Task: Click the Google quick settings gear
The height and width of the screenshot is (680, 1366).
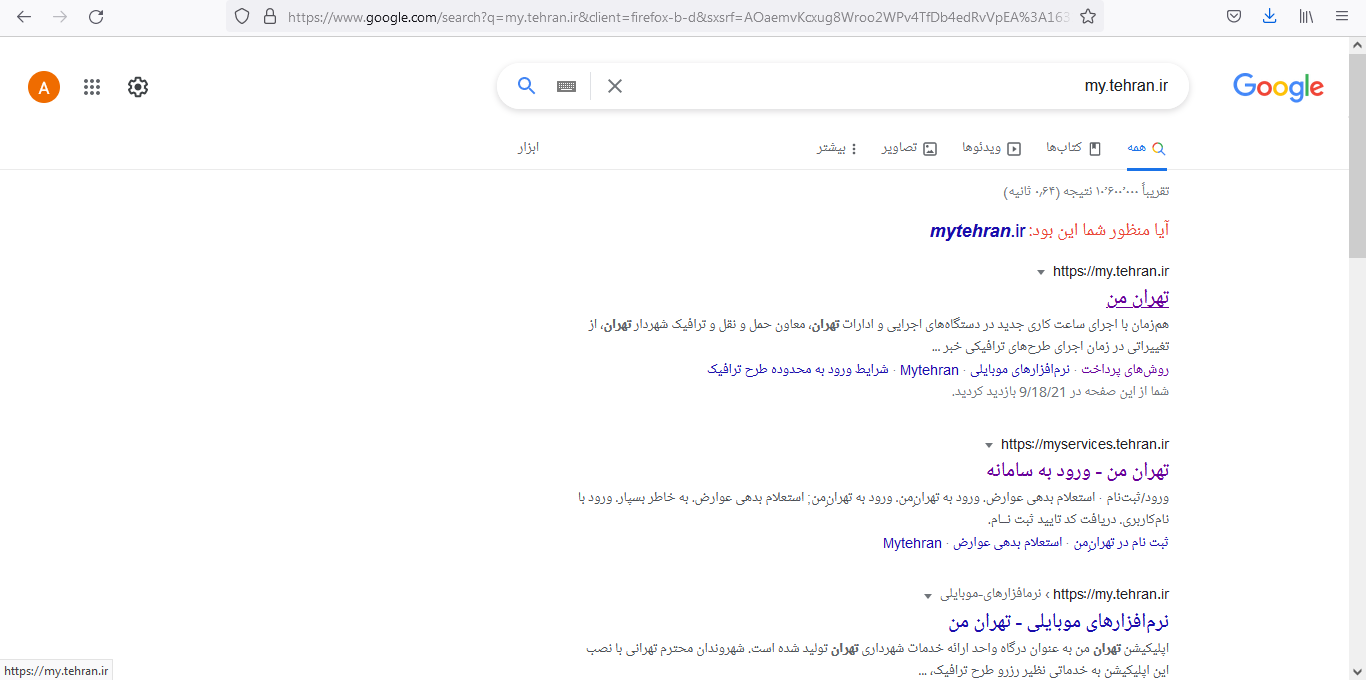Action: pyautogui.click(x=137, y=87)
